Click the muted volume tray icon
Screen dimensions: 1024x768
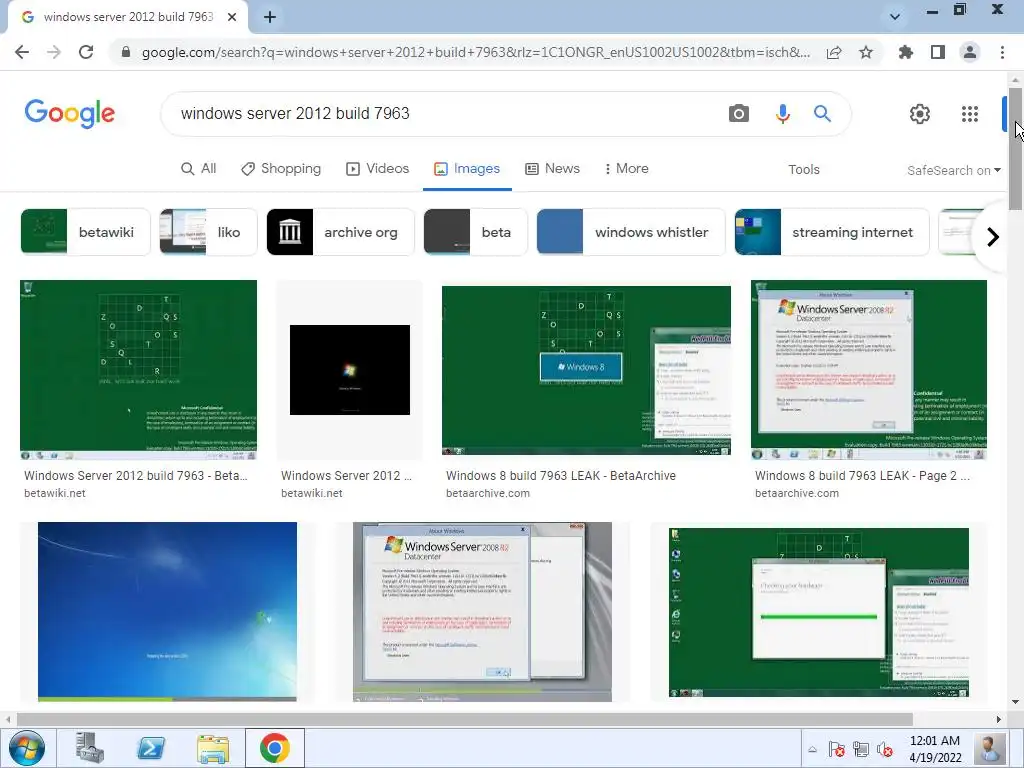tap(885, 749)
